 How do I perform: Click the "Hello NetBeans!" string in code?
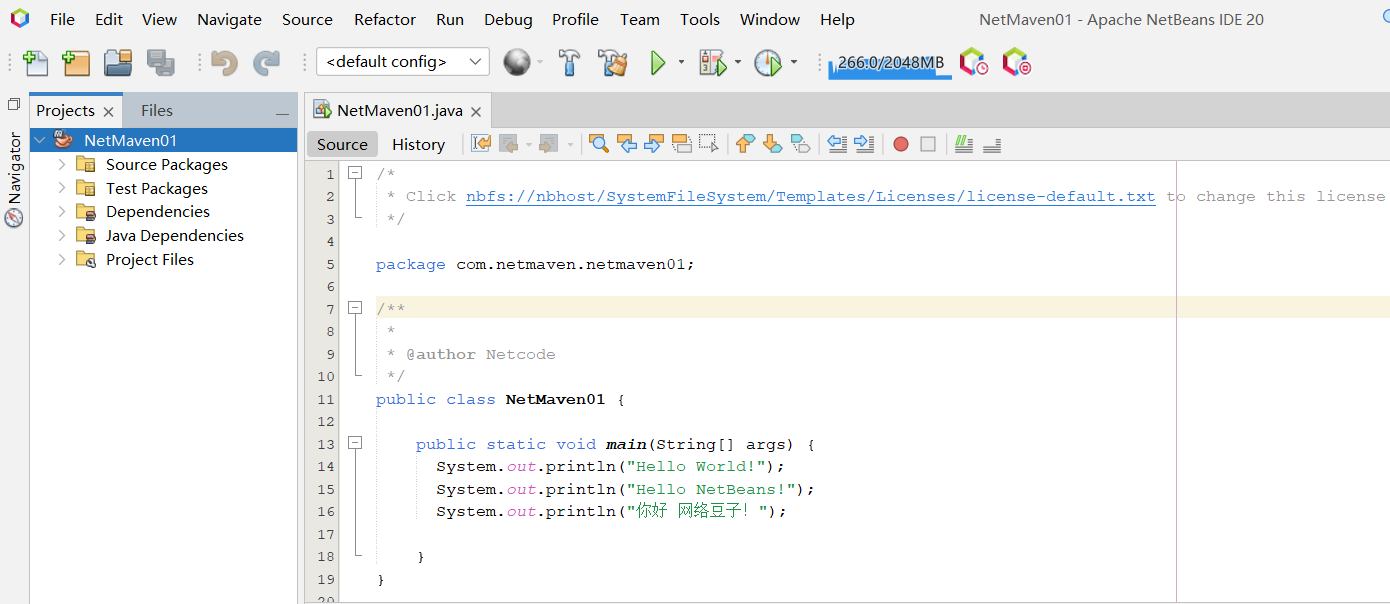[711, 489]
